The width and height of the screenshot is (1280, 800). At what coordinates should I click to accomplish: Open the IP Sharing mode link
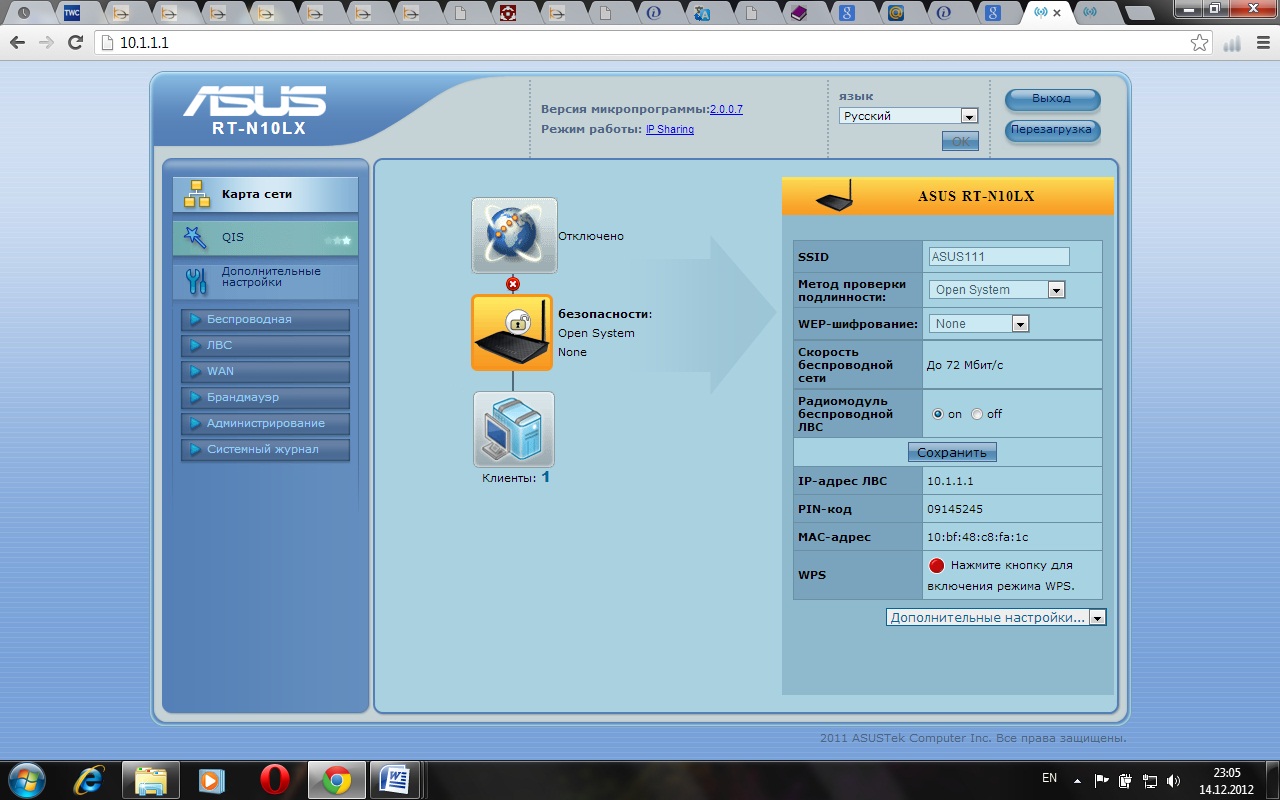670,129
